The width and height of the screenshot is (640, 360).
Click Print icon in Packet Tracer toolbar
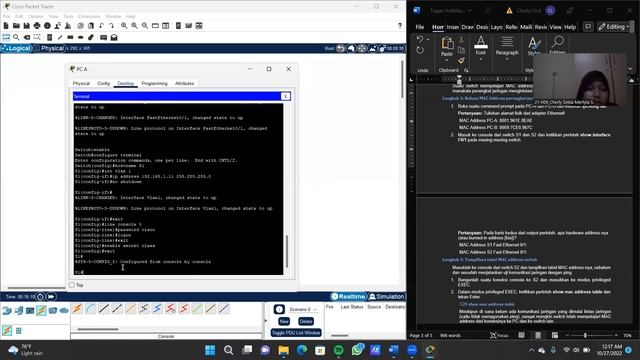(x=37, y=26)
